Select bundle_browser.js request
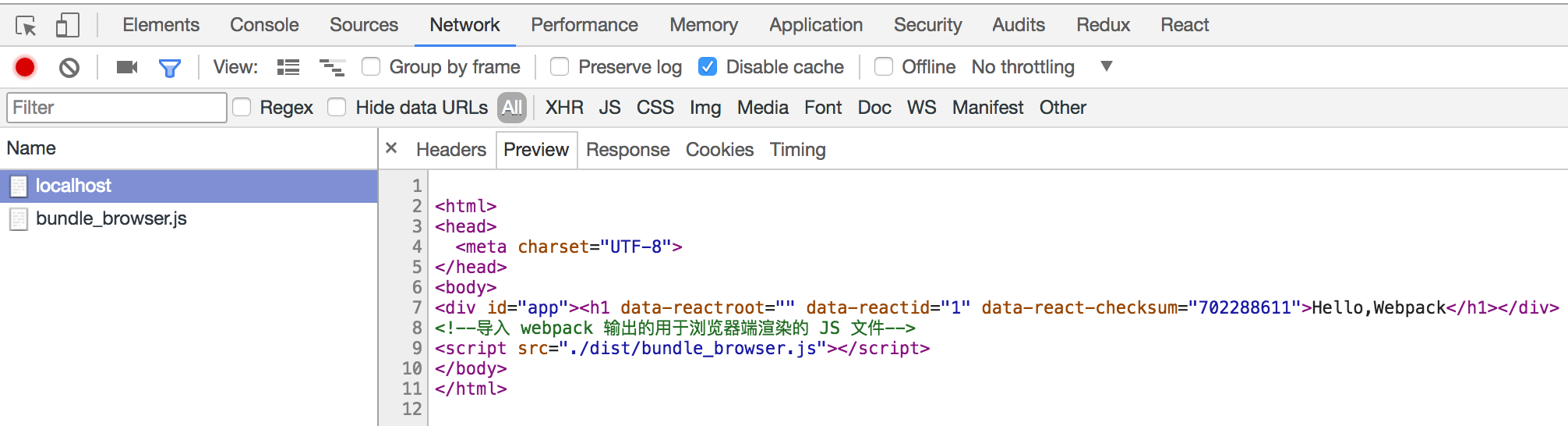The width and height of the screenshot is (1568, 426). point(111,218)
